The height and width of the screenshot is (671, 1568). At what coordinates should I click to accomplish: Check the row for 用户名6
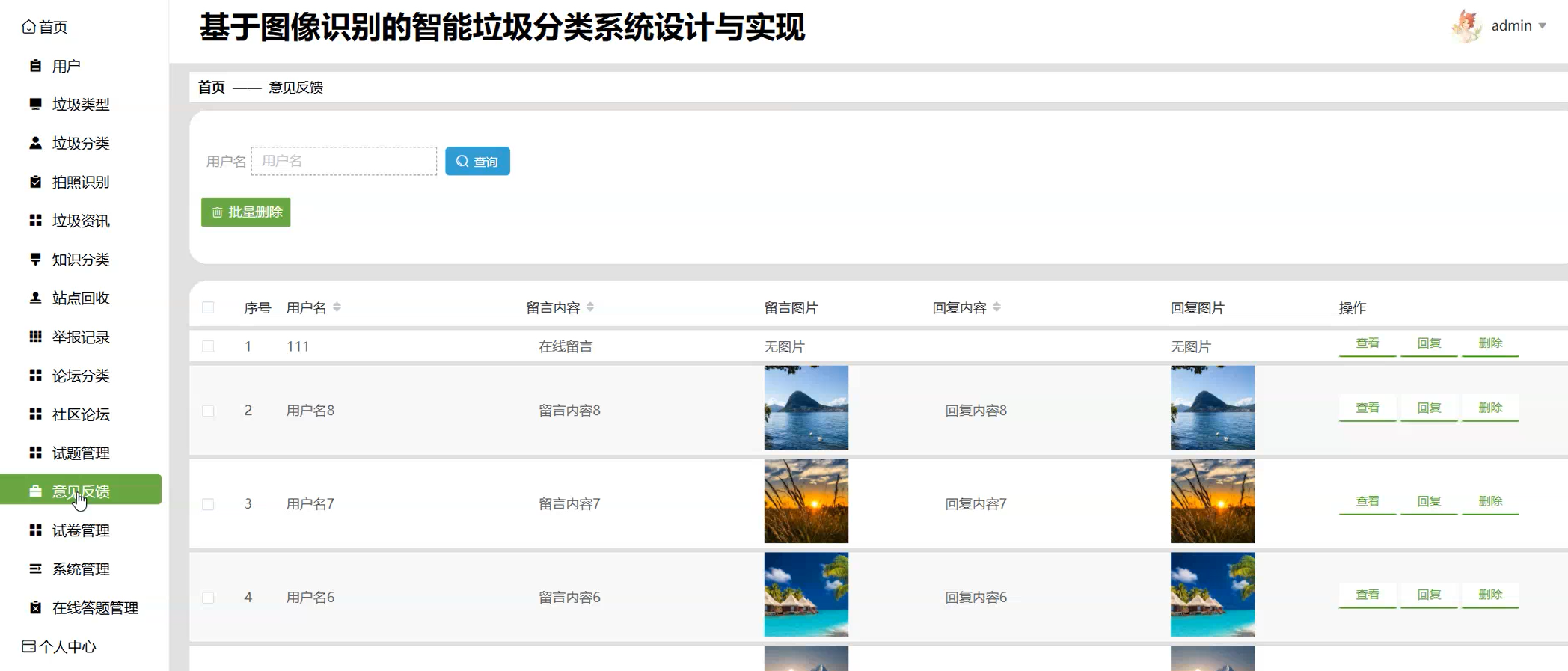208,598
